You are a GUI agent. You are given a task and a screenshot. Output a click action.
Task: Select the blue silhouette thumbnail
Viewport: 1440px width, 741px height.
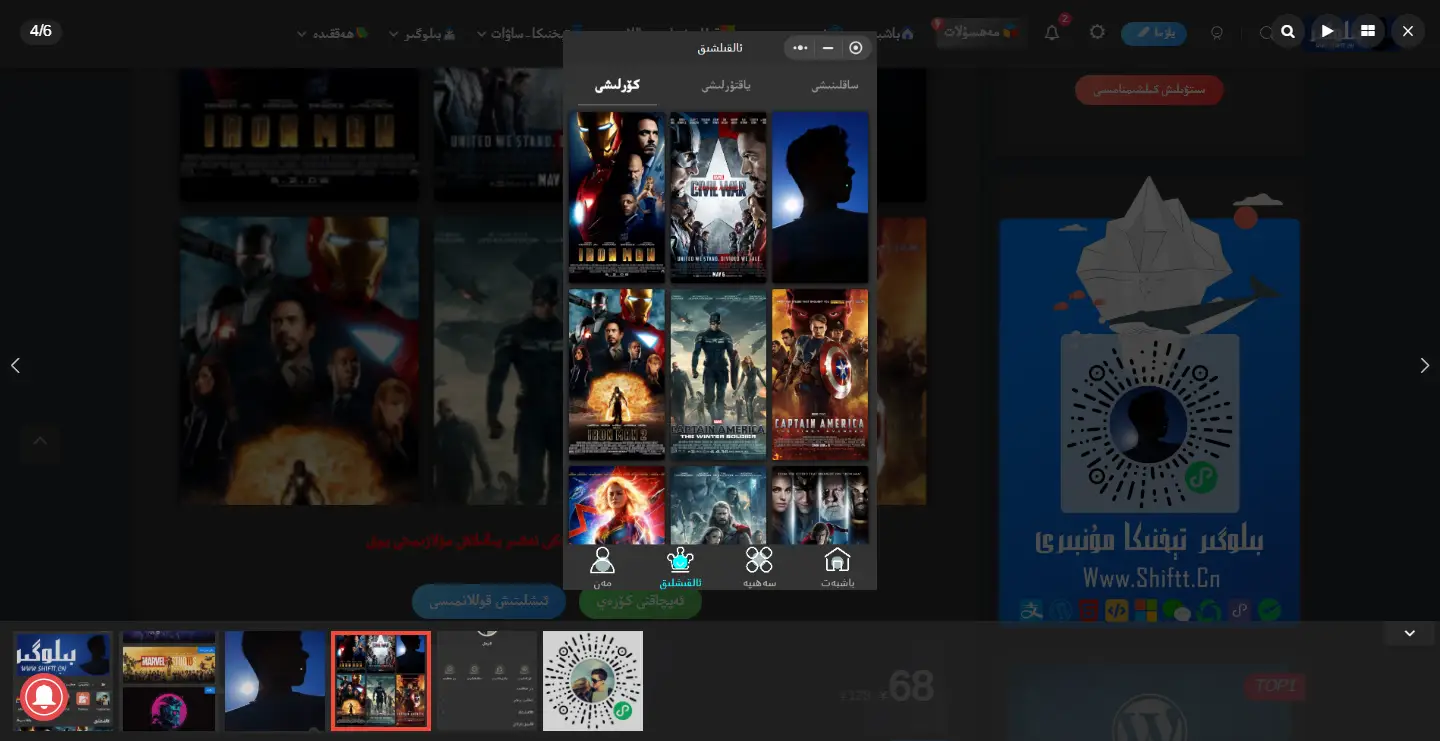[x=275, y=680]
